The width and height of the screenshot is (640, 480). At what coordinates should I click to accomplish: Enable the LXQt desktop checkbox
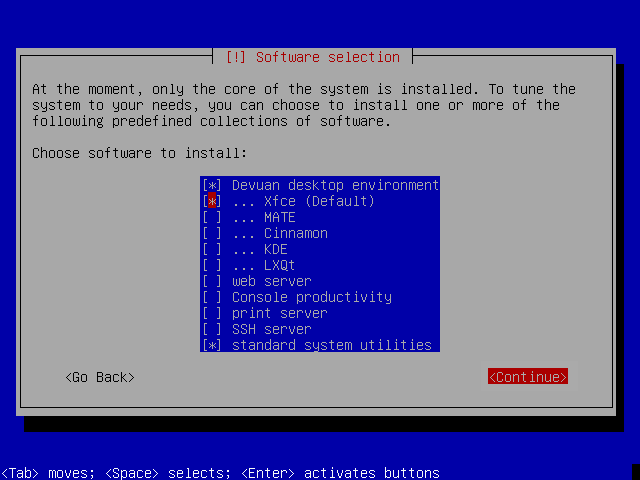coord(212,265)
